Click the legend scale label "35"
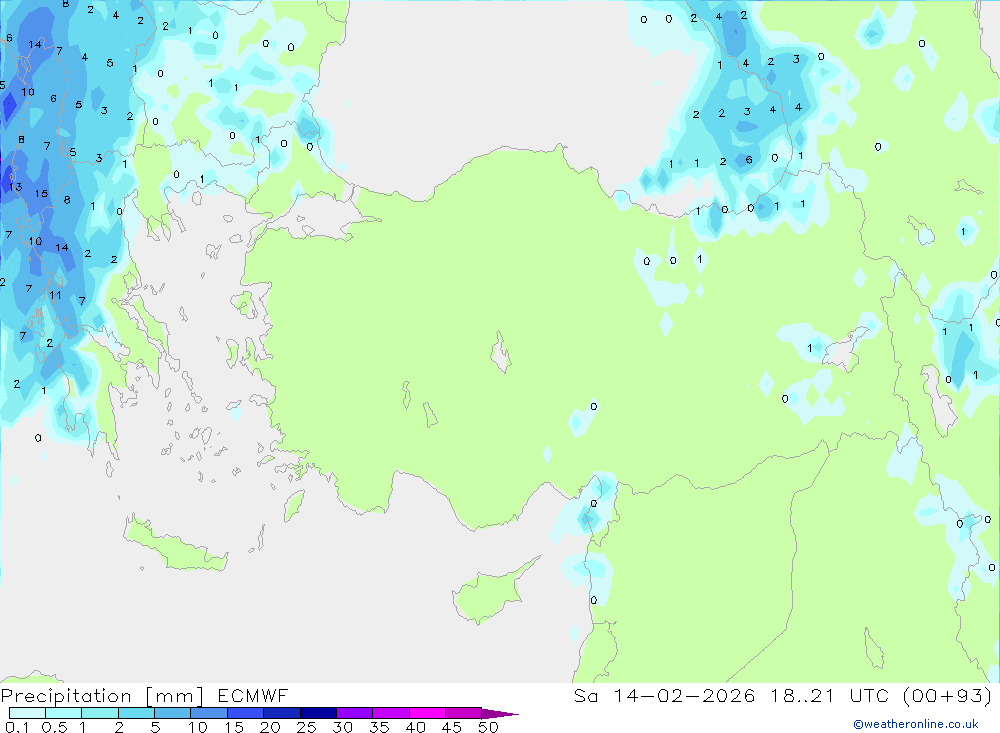 point(379,727)
